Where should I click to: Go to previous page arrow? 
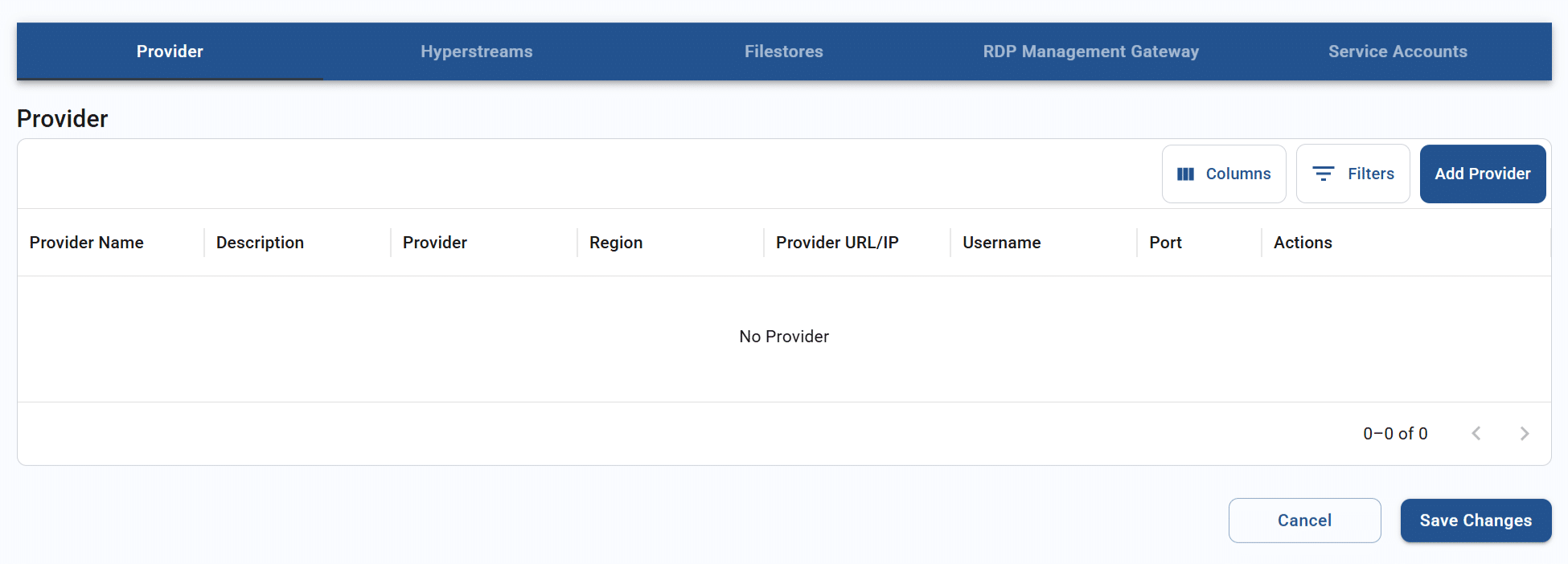(1476, 434)
